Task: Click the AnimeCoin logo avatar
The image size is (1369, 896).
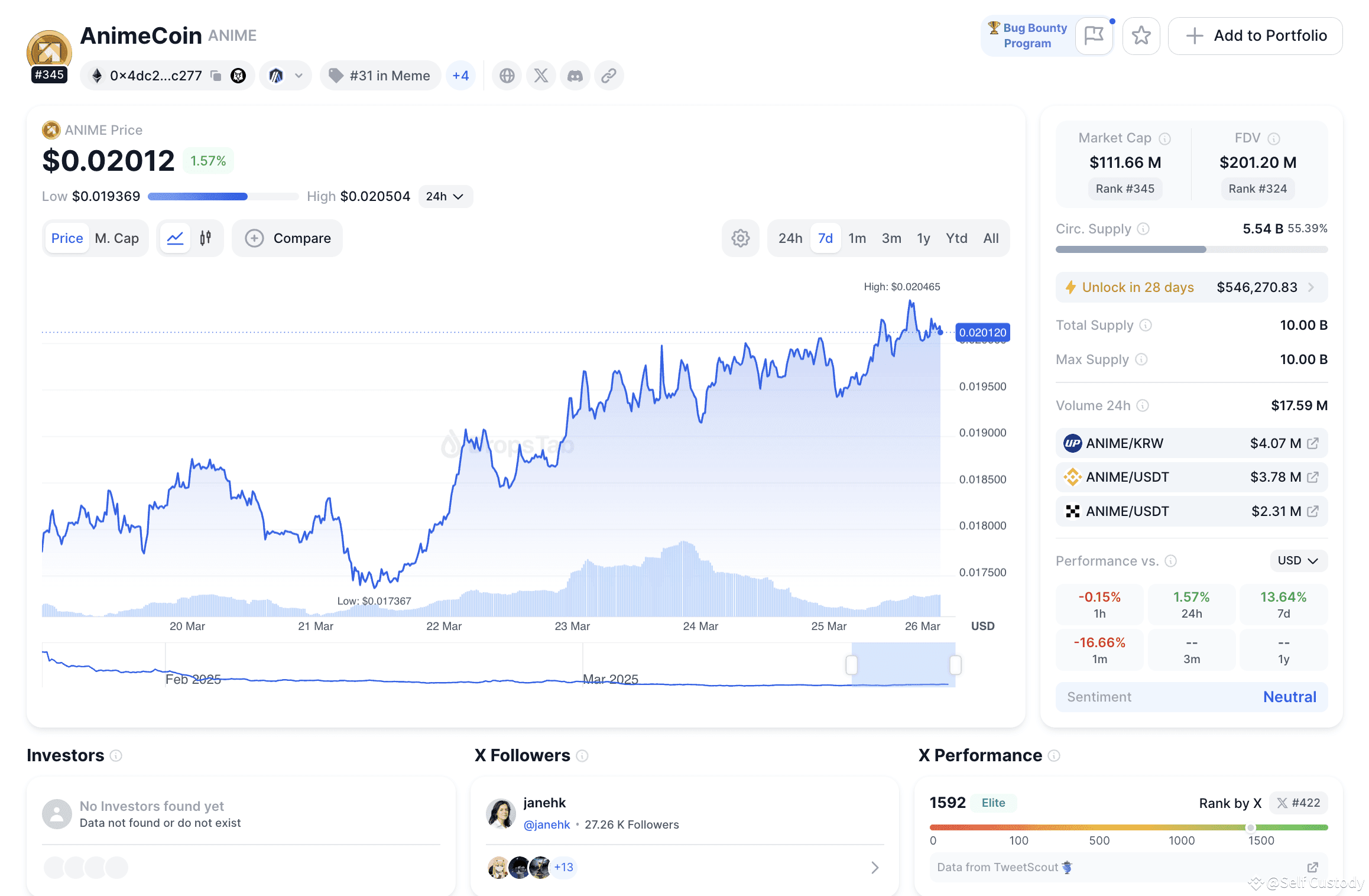Action: coord(49,52)
